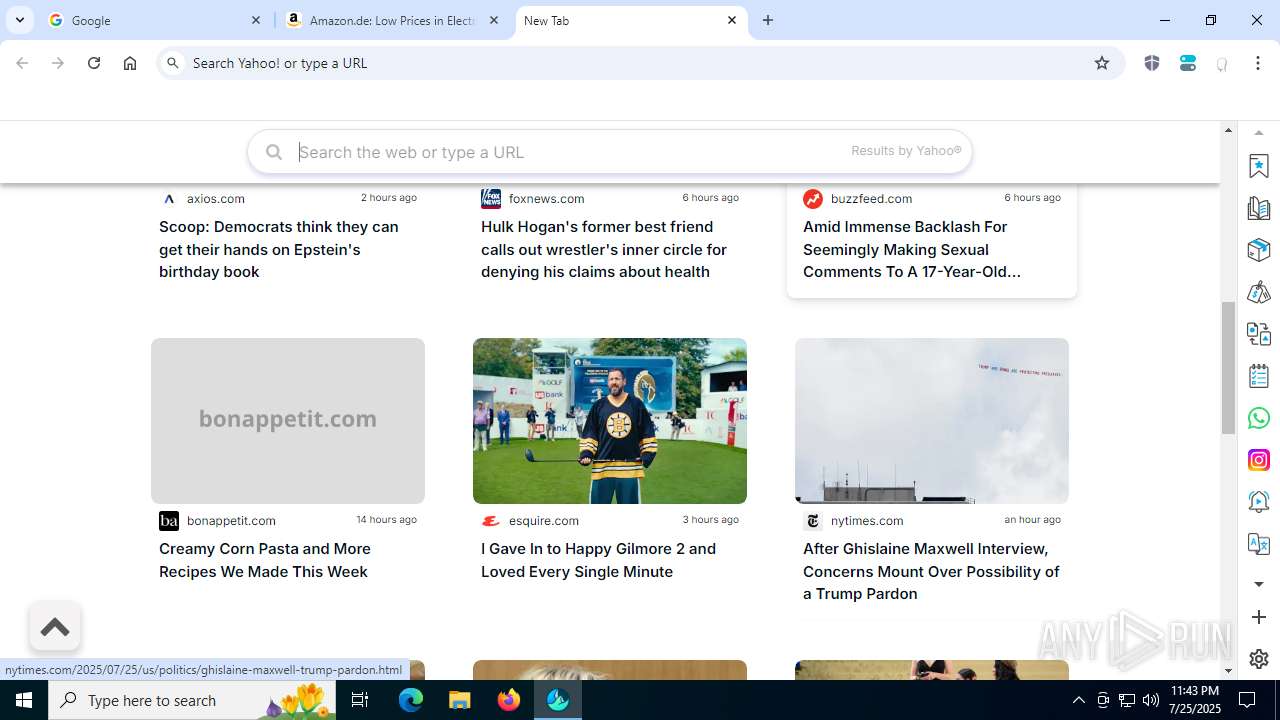Viewport: 1280px width, 720px height.
Task: Click the axios.com source label
Action: pyautogui.click(x=216, y=198)
